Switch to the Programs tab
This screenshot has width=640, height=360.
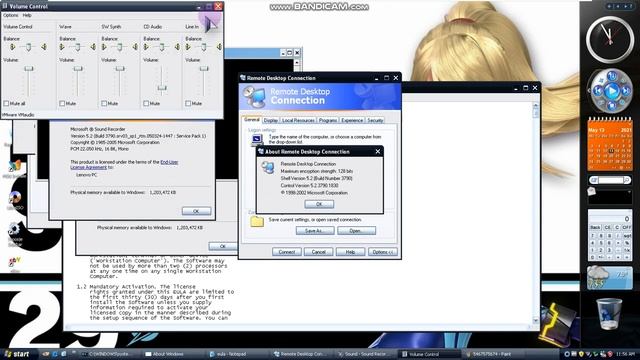pyautogui.click(x=328, y=120)
